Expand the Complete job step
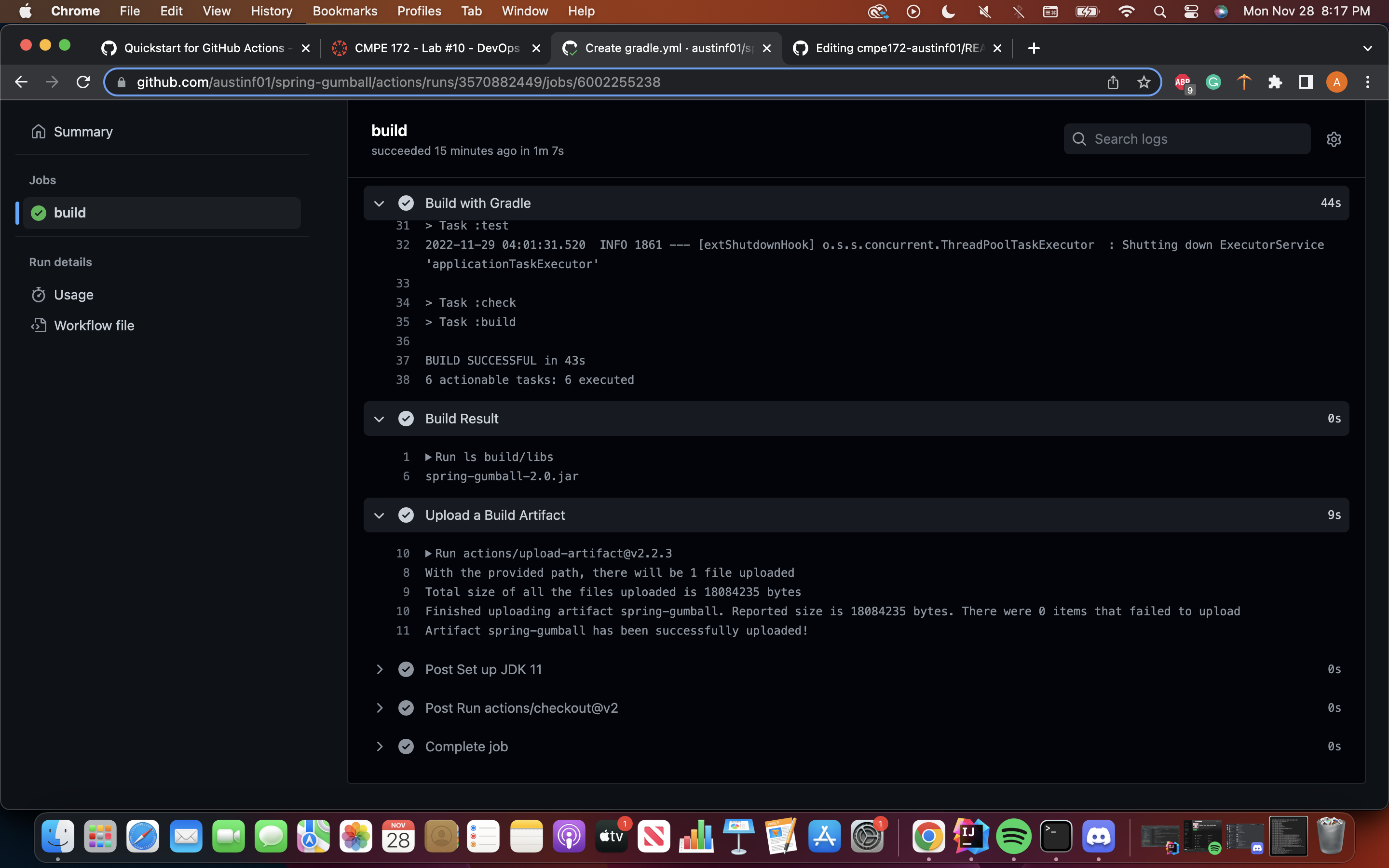The image size is (1389, 868). [379, 746]
